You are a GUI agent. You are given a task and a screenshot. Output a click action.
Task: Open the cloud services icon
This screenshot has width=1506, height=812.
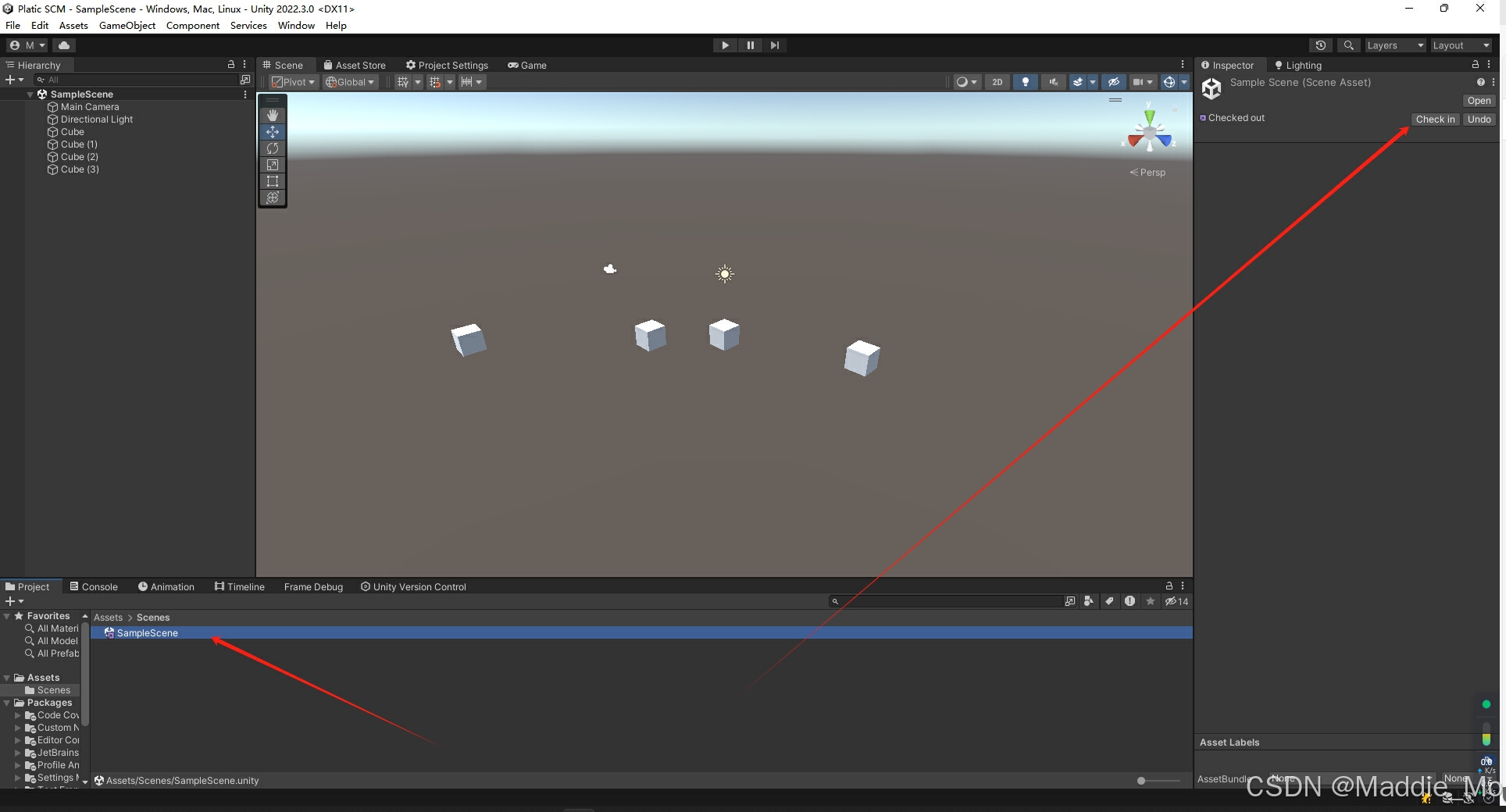point(64,45)
